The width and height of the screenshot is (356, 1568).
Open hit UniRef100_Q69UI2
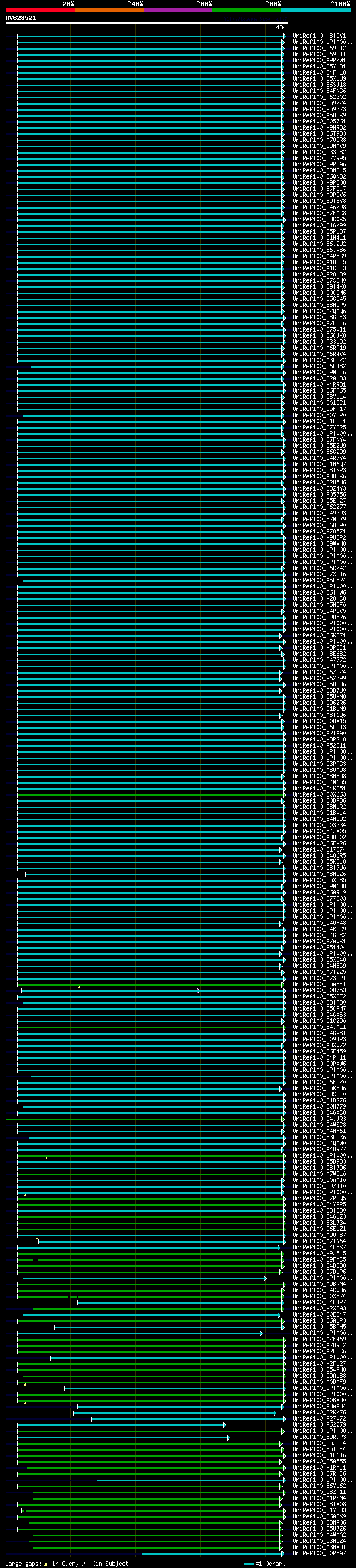319,48
